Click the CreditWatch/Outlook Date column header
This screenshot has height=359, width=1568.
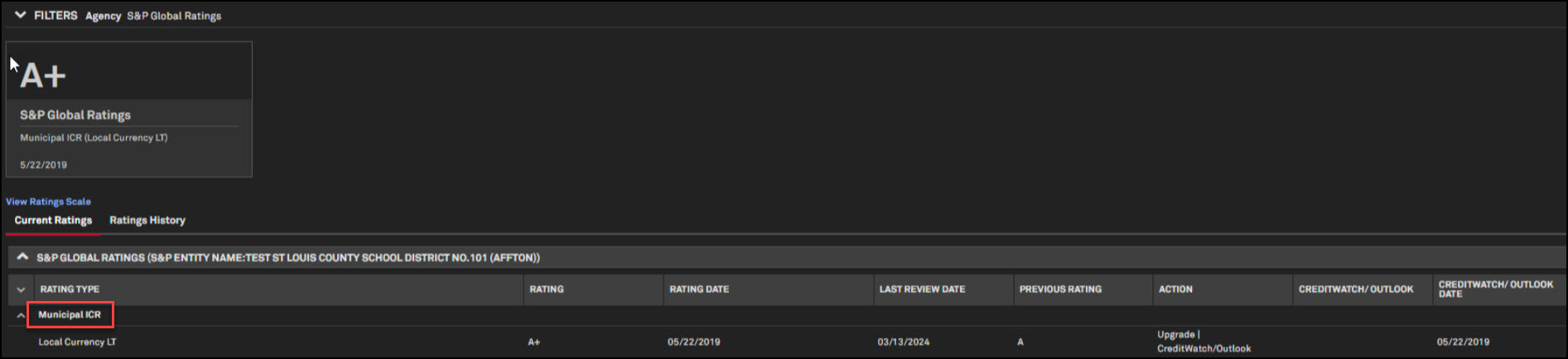[1495, 289]
